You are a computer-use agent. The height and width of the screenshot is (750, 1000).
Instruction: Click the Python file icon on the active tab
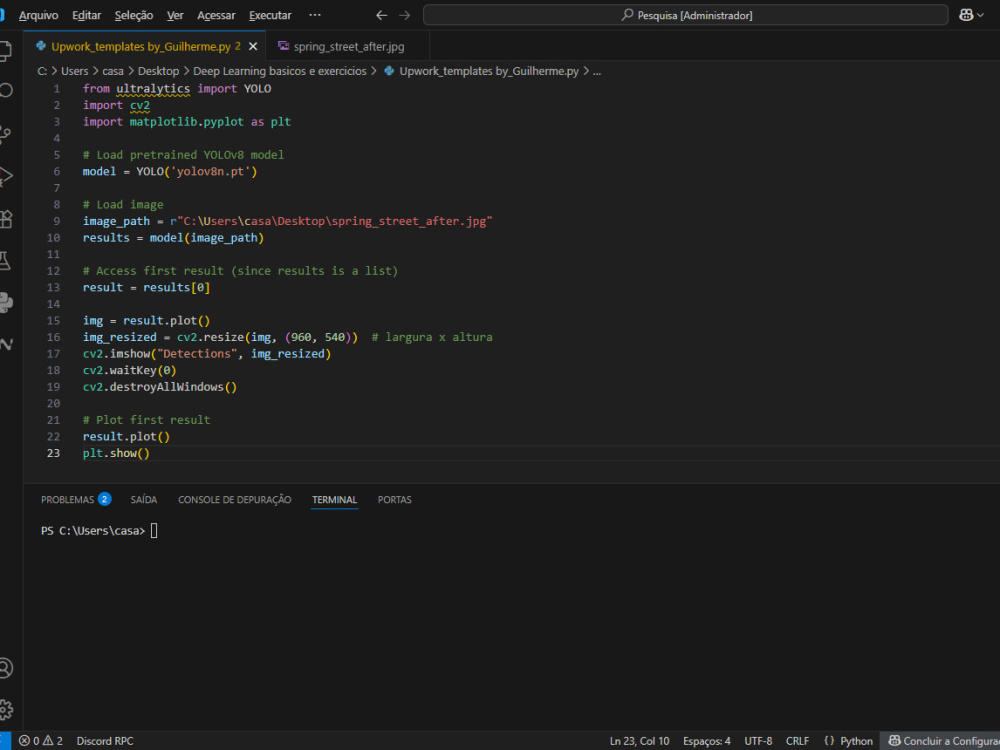tap(41, 46)
